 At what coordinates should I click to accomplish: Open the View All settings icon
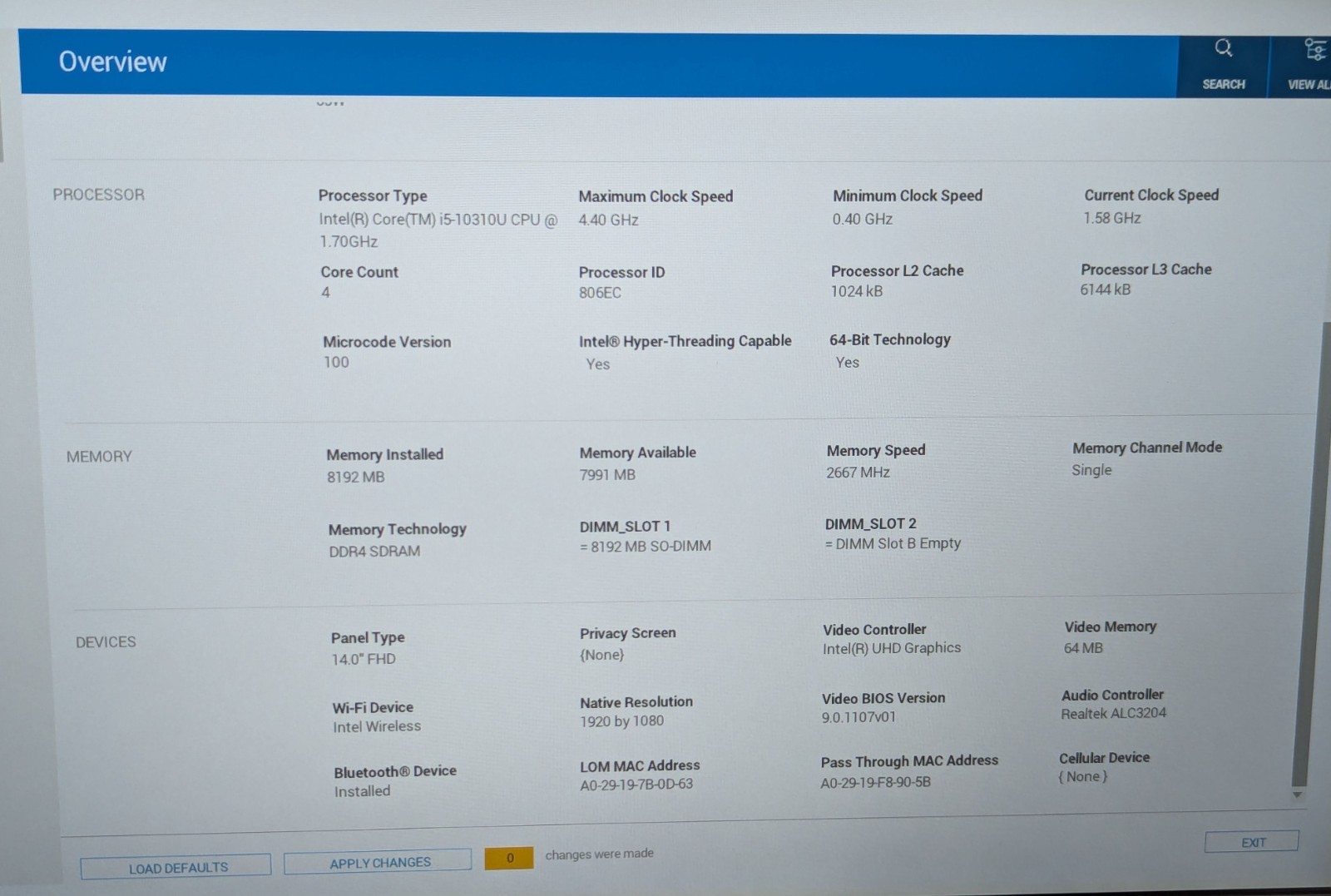(x=1315, y=50)
